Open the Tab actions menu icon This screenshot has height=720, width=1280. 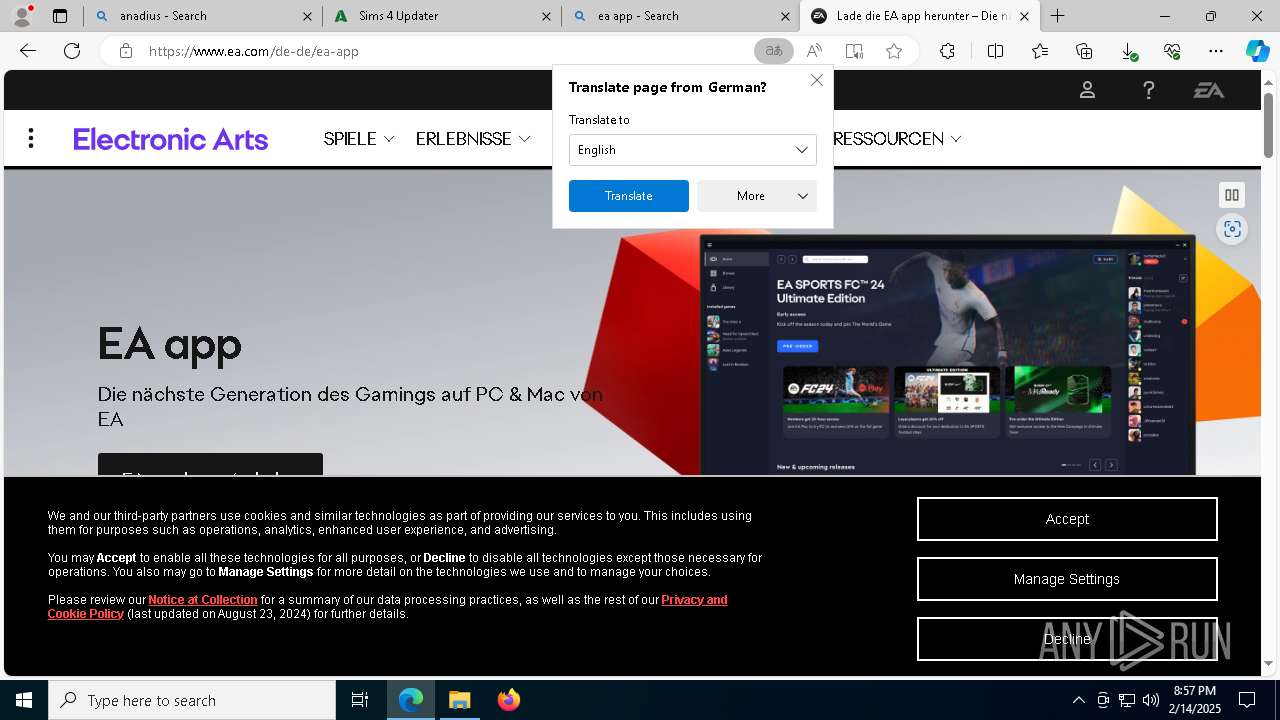click(x=60, y=16)
